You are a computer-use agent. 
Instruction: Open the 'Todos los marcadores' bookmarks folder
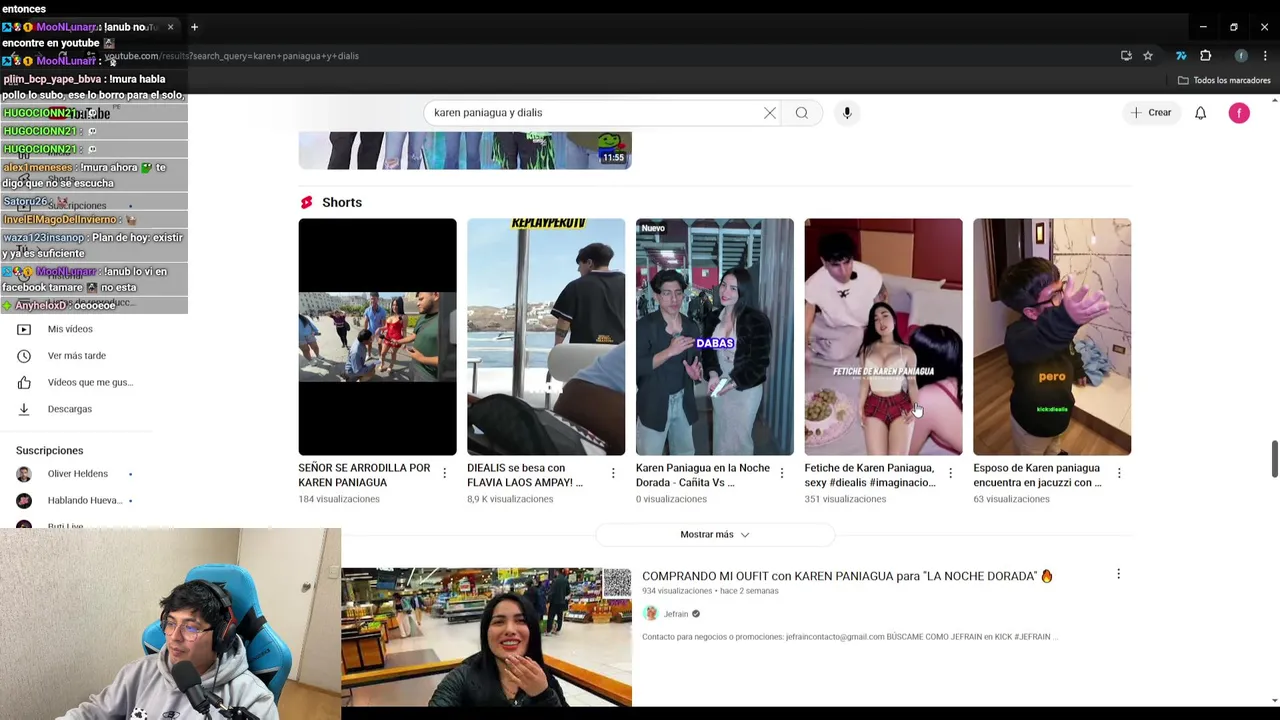(1224, 80)
